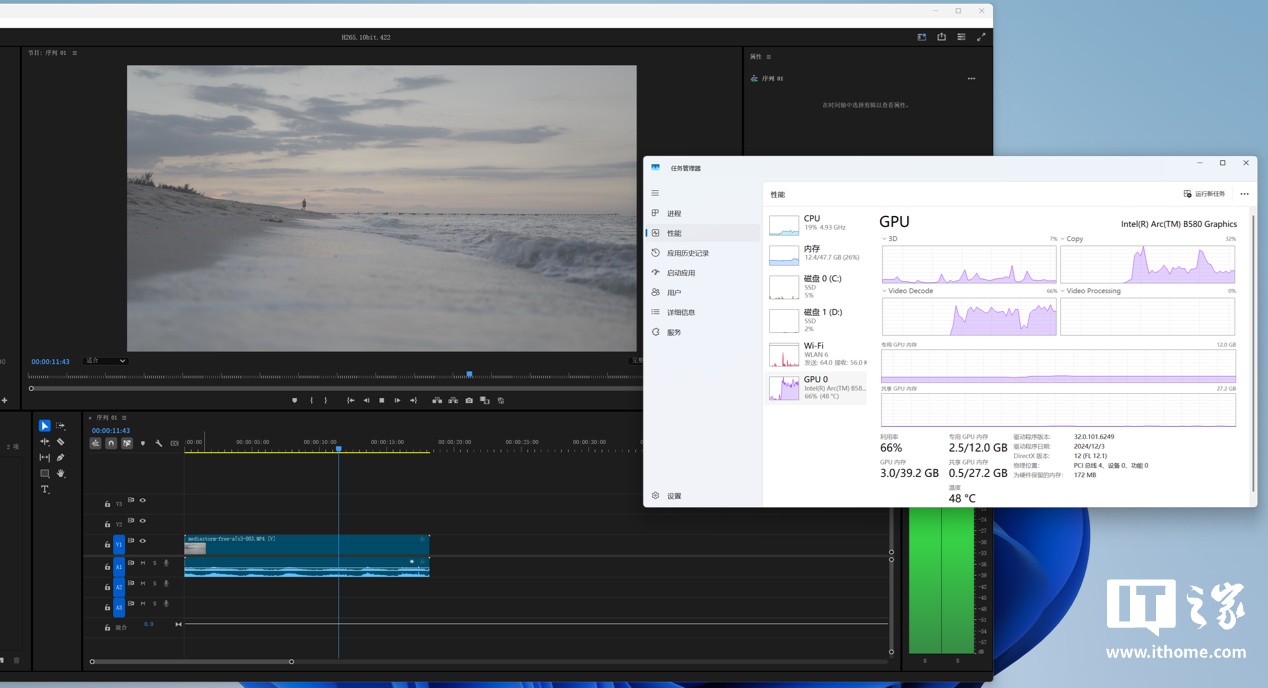Open the Task Manager three-dots more menu
The image size is (1268, 688).
(x=1244, y=194)
